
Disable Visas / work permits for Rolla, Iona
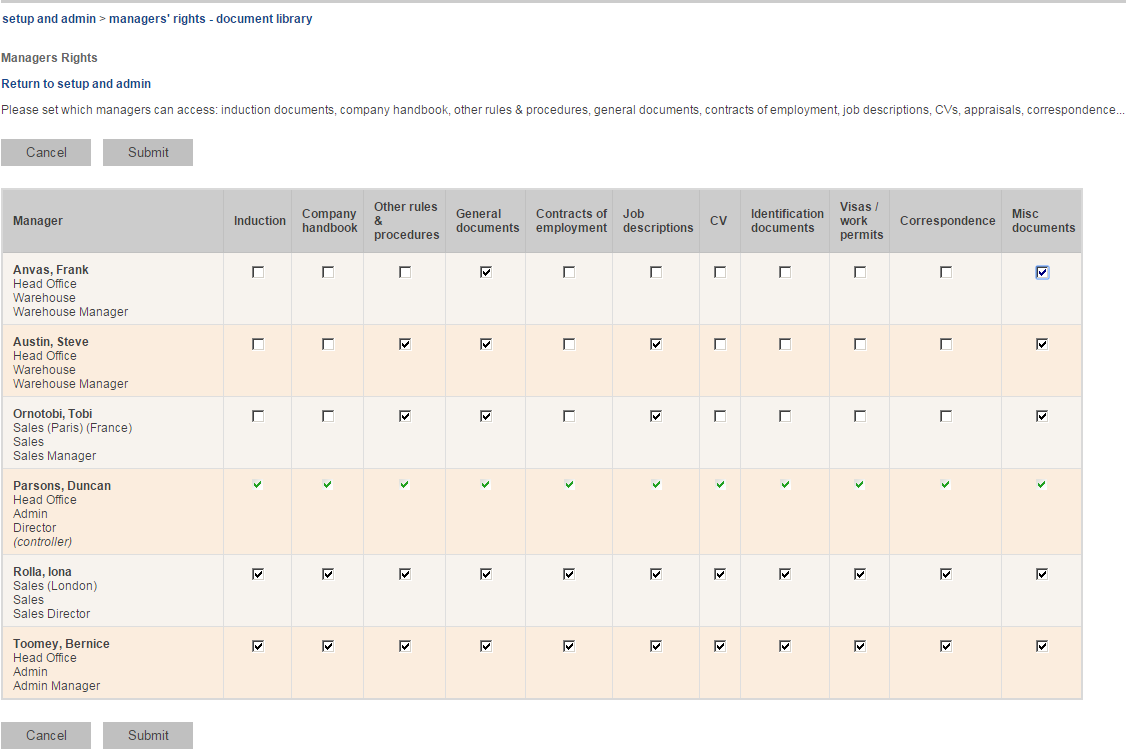click(x=860, y=574)
